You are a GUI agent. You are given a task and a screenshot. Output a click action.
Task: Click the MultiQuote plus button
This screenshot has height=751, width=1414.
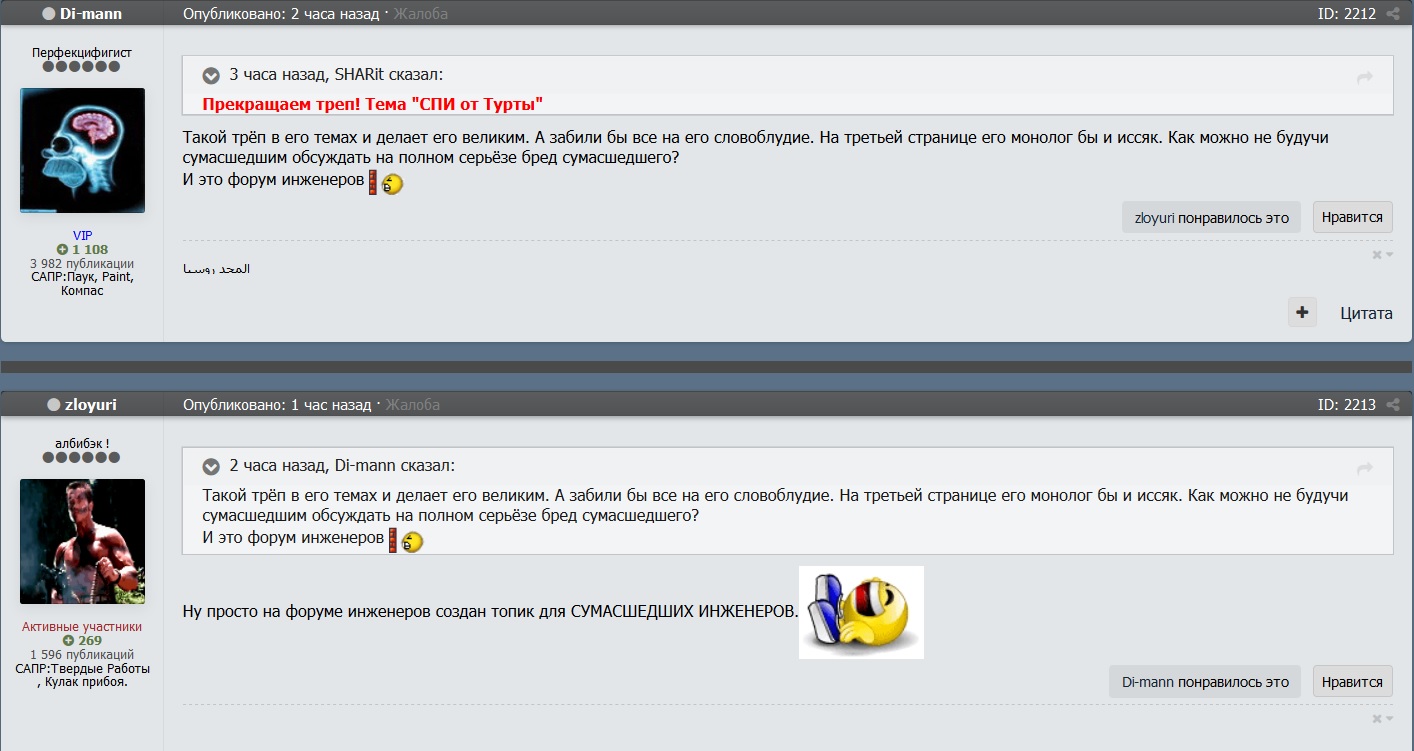pyautogui.click(x=1302, y=313)
